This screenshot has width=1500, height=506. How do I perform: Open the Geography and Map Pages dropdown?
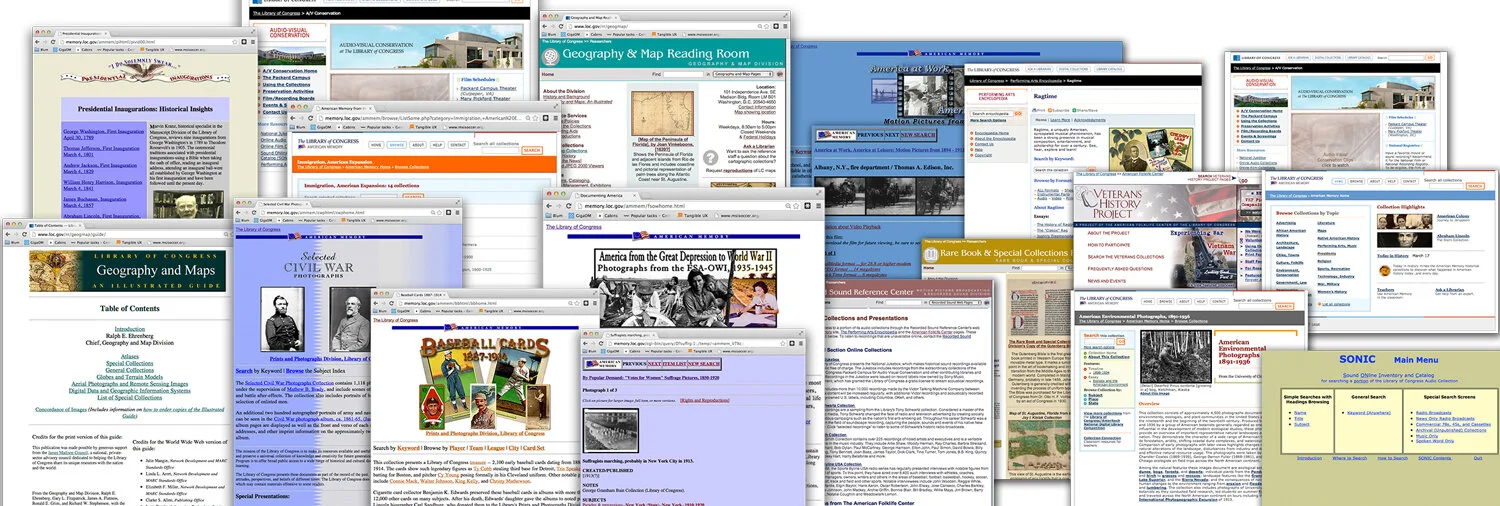[743, 74]
